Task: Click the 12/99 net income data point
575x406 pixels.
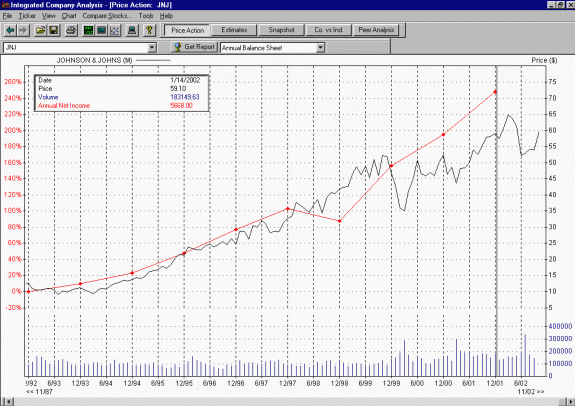Action: pos(391,166)
